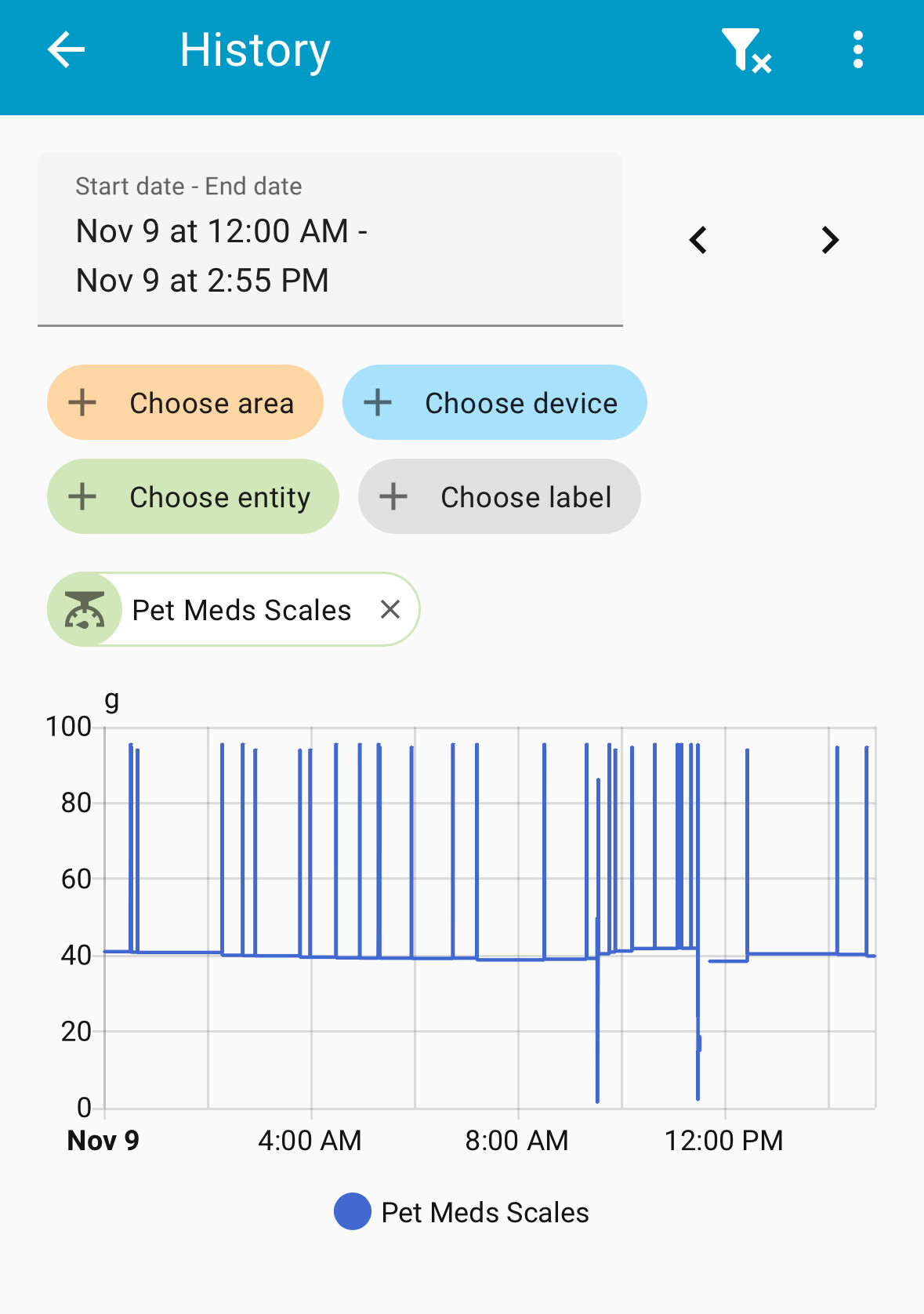Go to next date range chevron
The height and width of the screenshot is (1314, 924).
[830, 240]
